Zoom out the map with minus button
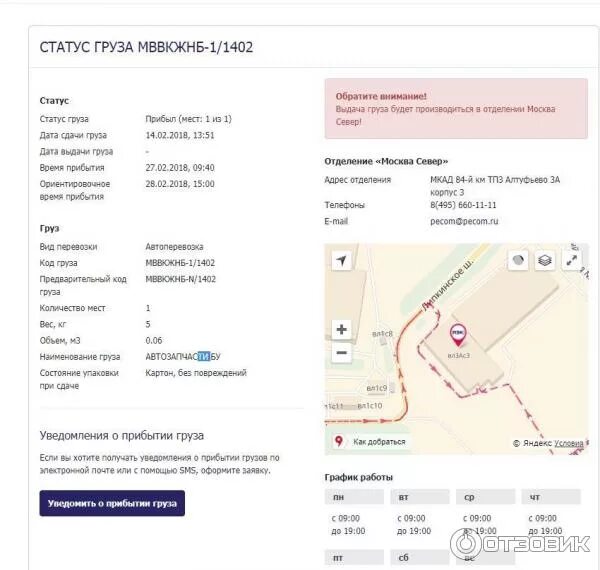 click(341, 352)
